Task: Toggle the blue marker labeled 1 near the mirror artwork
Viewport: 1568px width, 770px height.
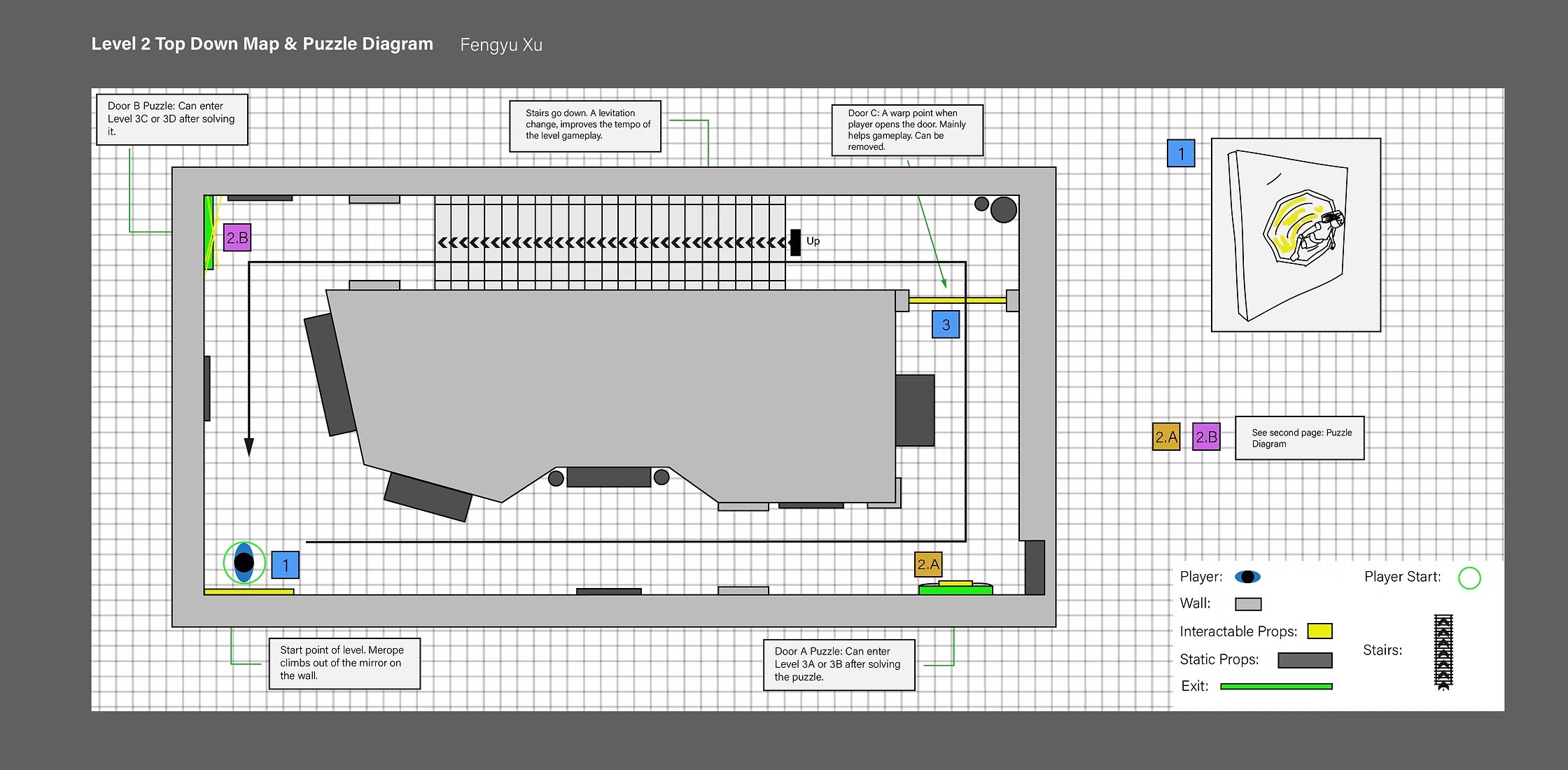Action: pos(1181,153)
